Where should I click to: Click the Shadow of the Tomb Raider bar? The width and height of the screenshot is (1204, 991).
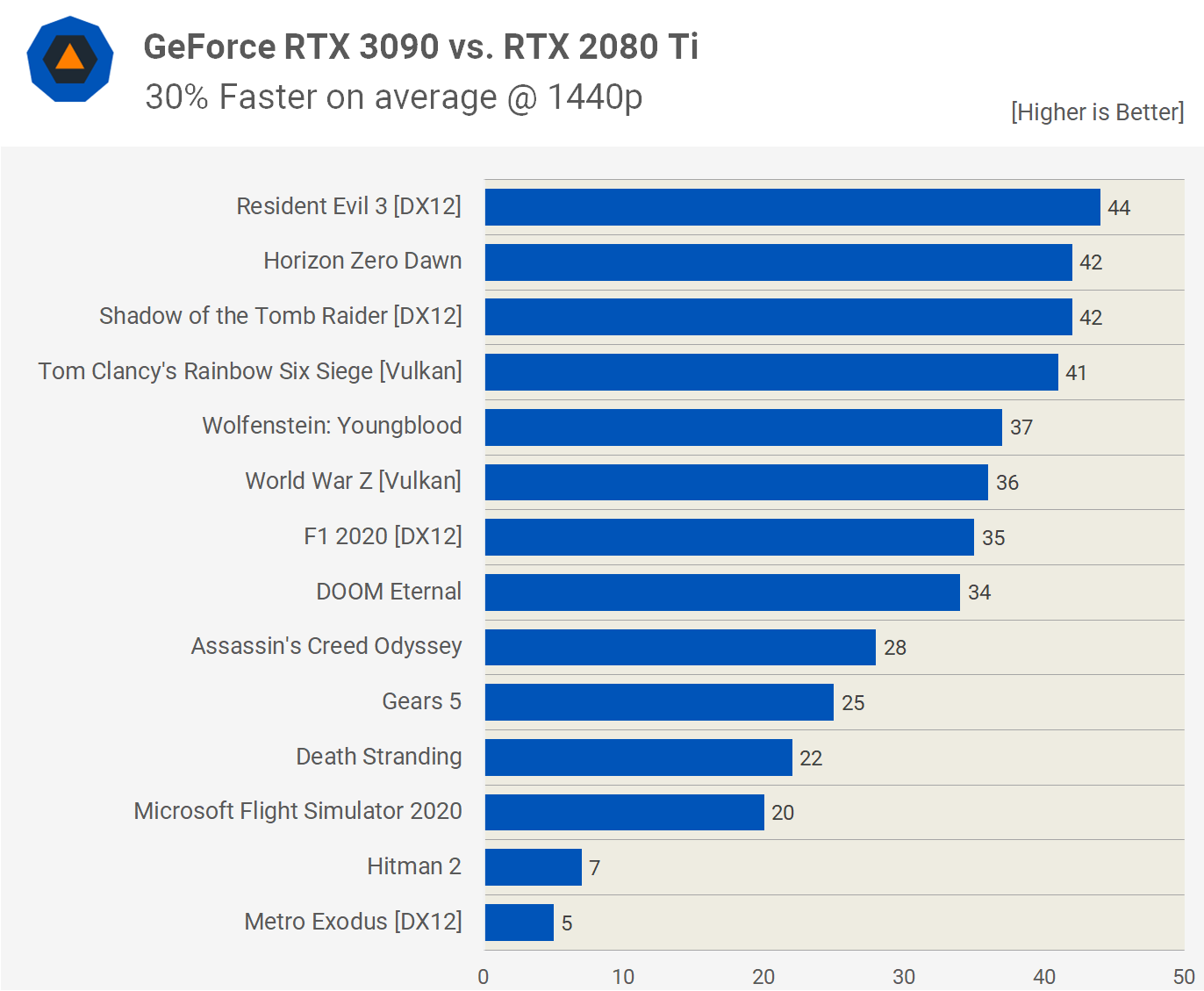[x=778, y=317]
